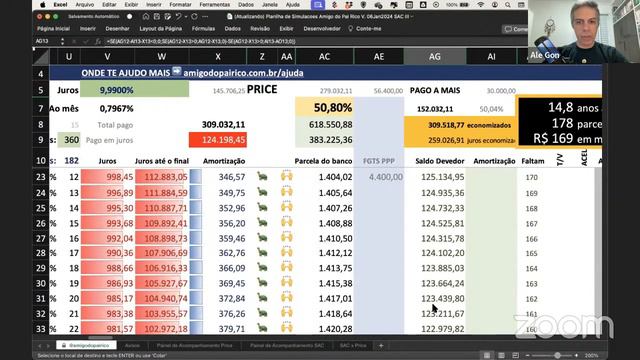Click the Conte-me search box with the lightbulb
This screenshot has width=640, height=360.
click(x=364, y=29)
